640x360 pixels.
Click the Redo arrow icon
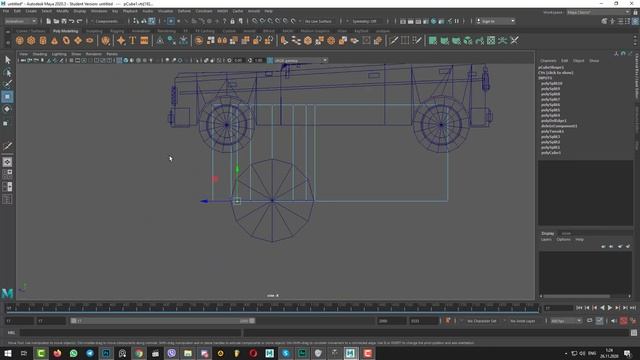click(x=80, y=21)
